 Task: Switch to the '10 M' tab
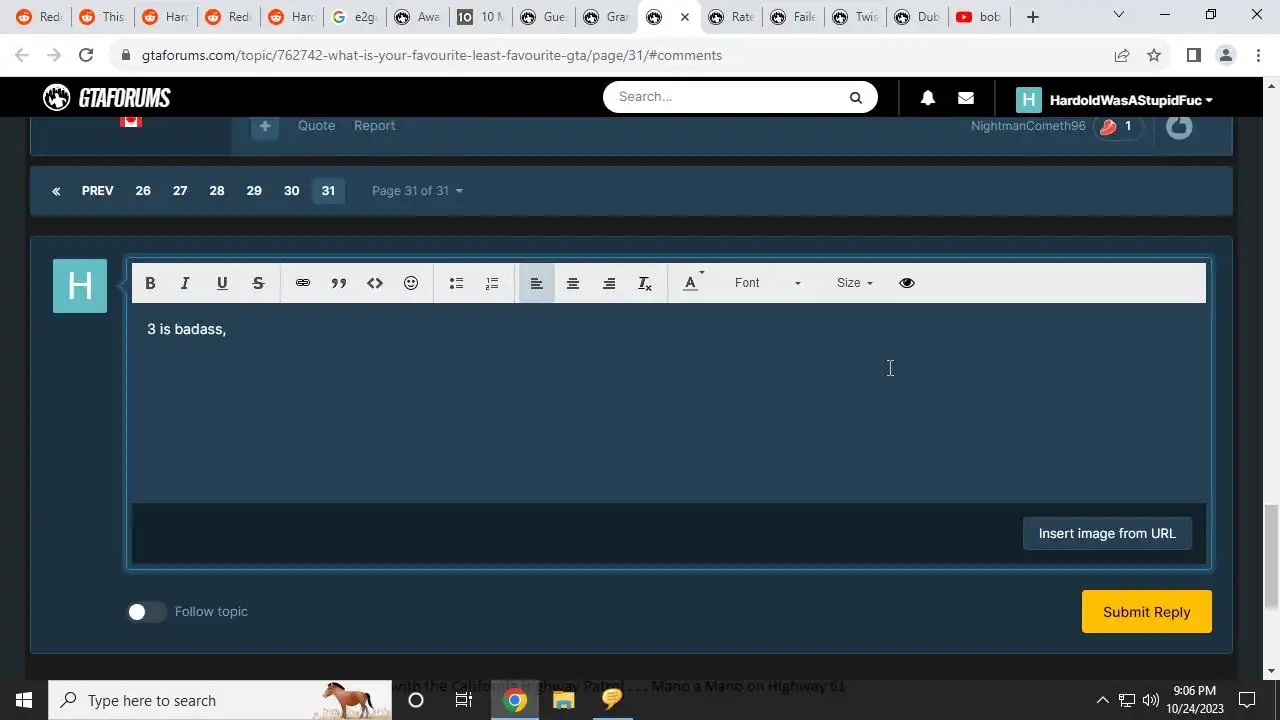480,17
